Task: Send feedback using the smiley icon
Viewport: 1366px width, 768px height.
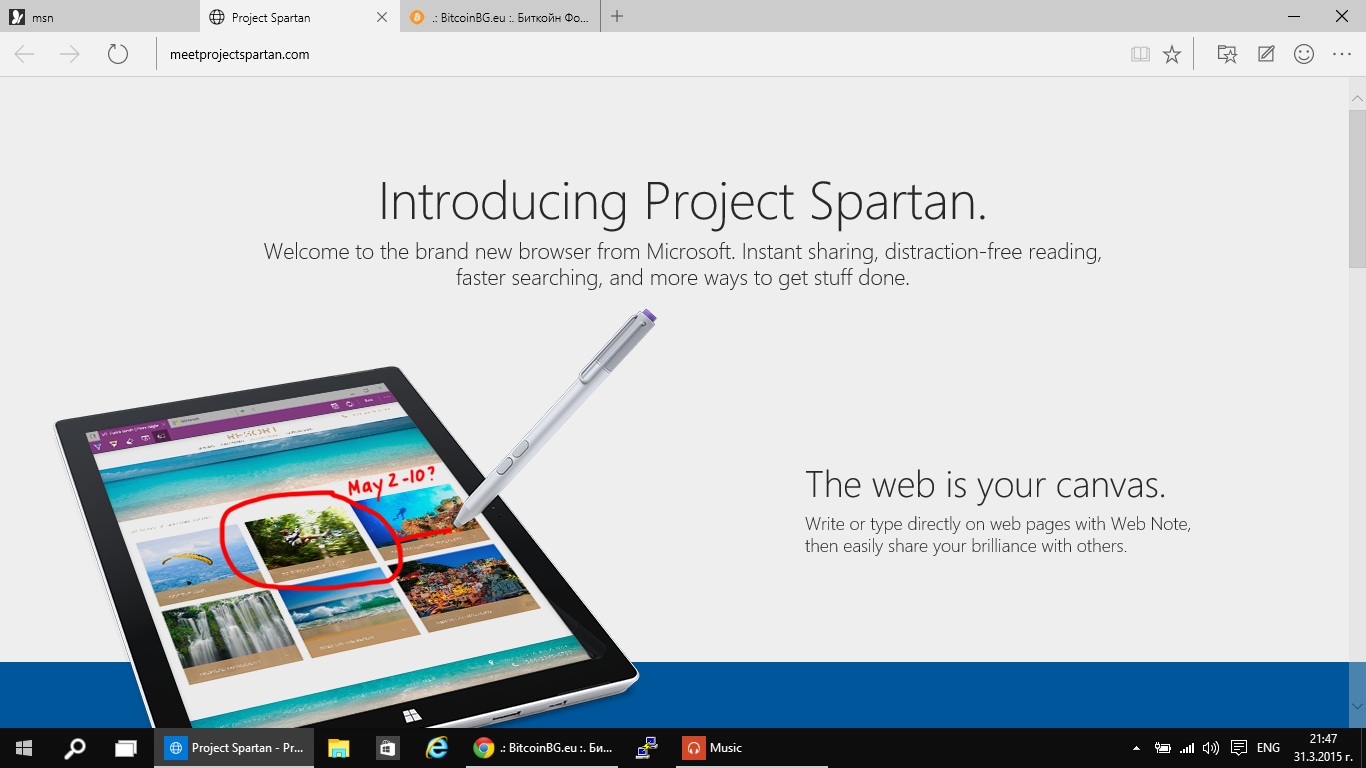Action: 1304,54
